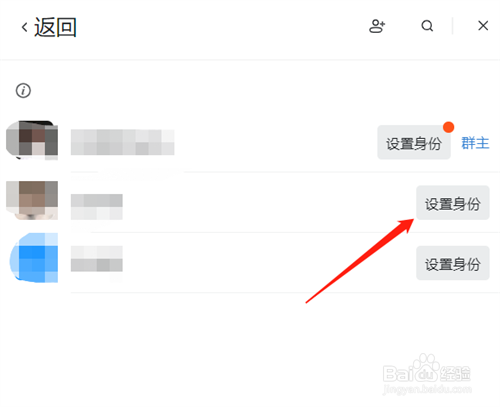The width and height of the screenshot is (500, 407).
Task: Go back using the 返回 label
Action: pos(55,27)
